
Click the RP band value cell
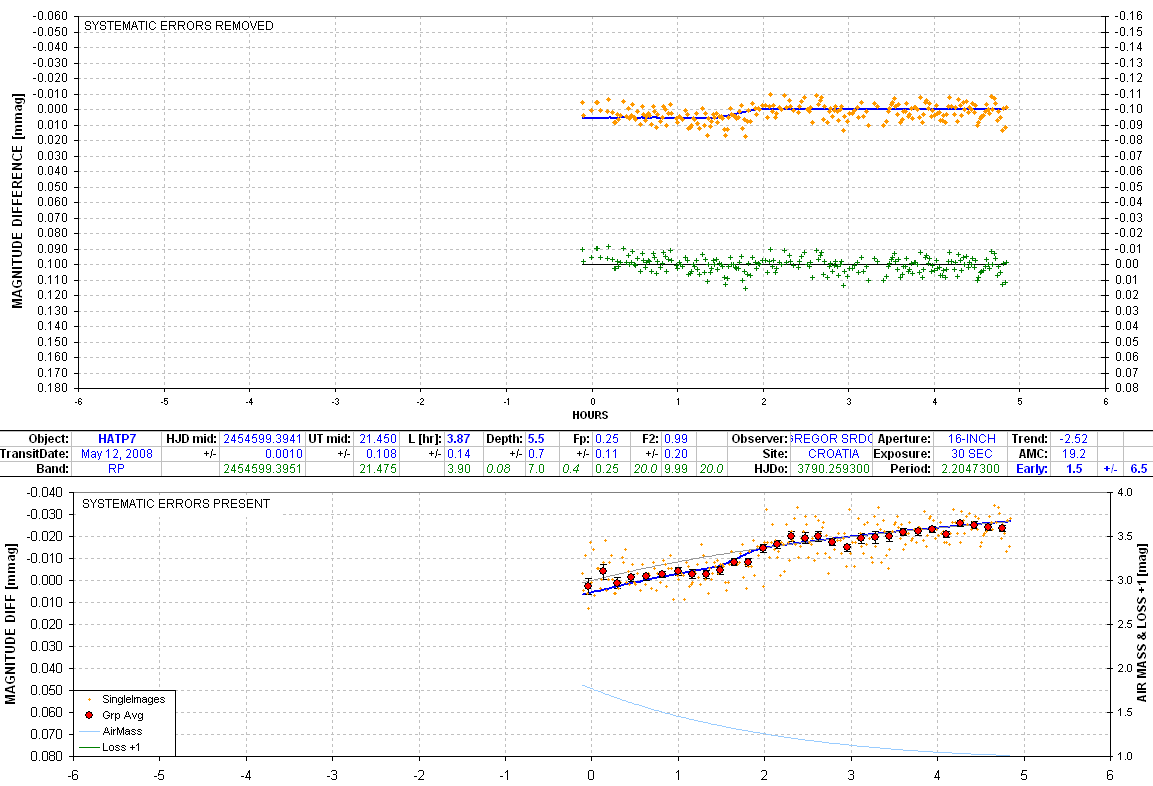click(116, 468)
